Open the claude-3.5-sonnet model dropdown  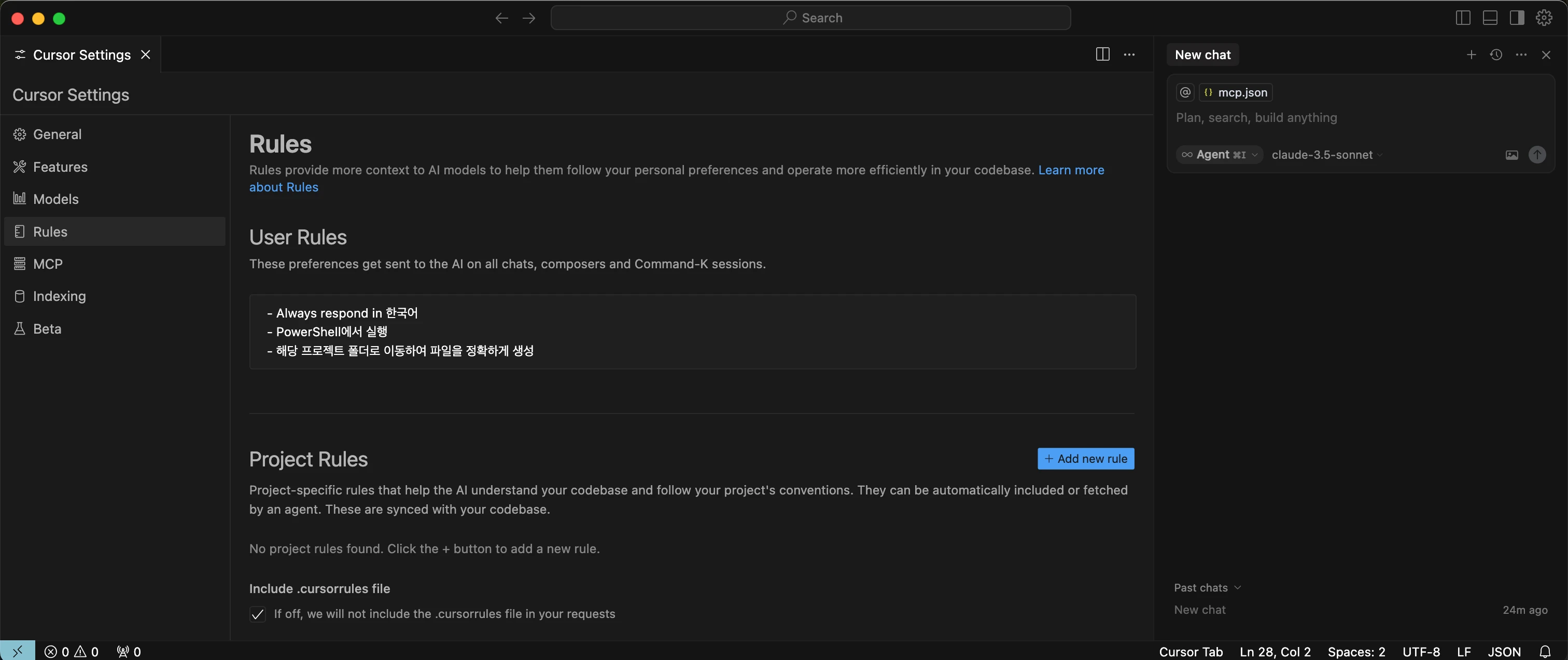1327,155
